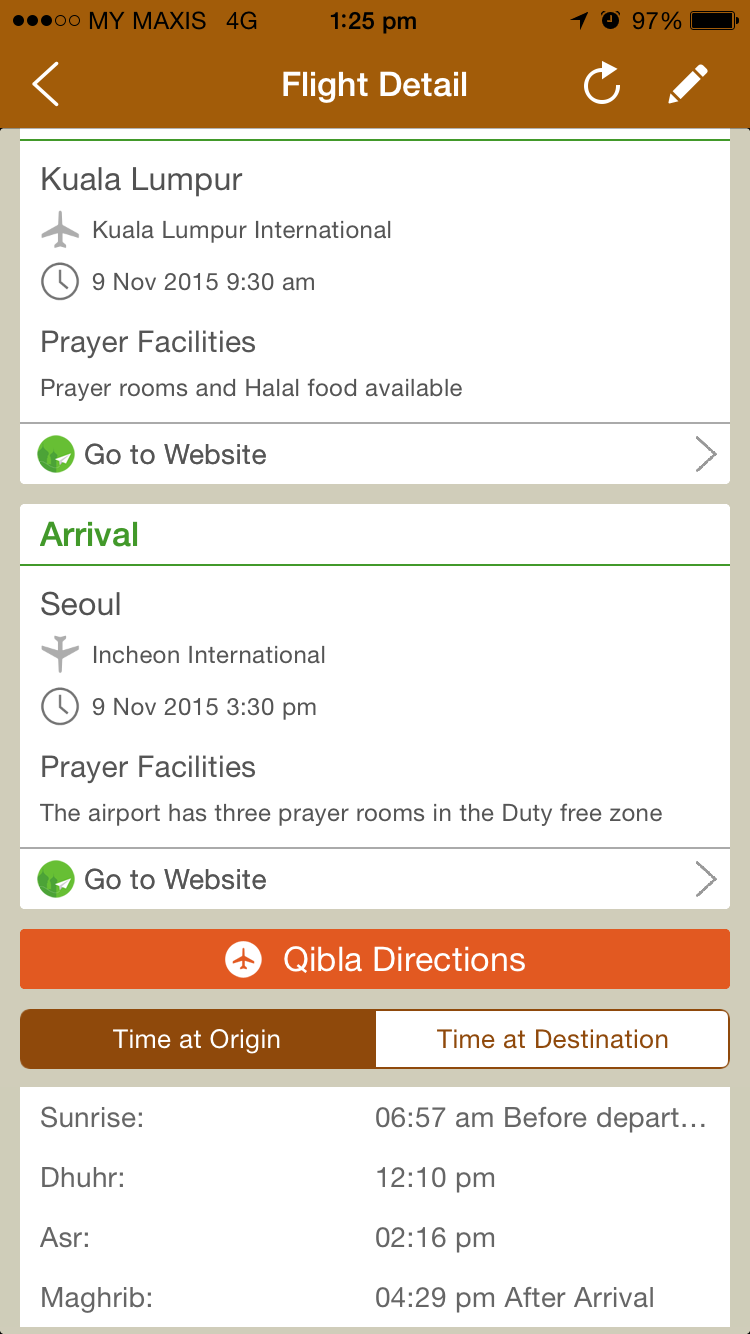Switch to Time at Origin

tap(197, 1039)
